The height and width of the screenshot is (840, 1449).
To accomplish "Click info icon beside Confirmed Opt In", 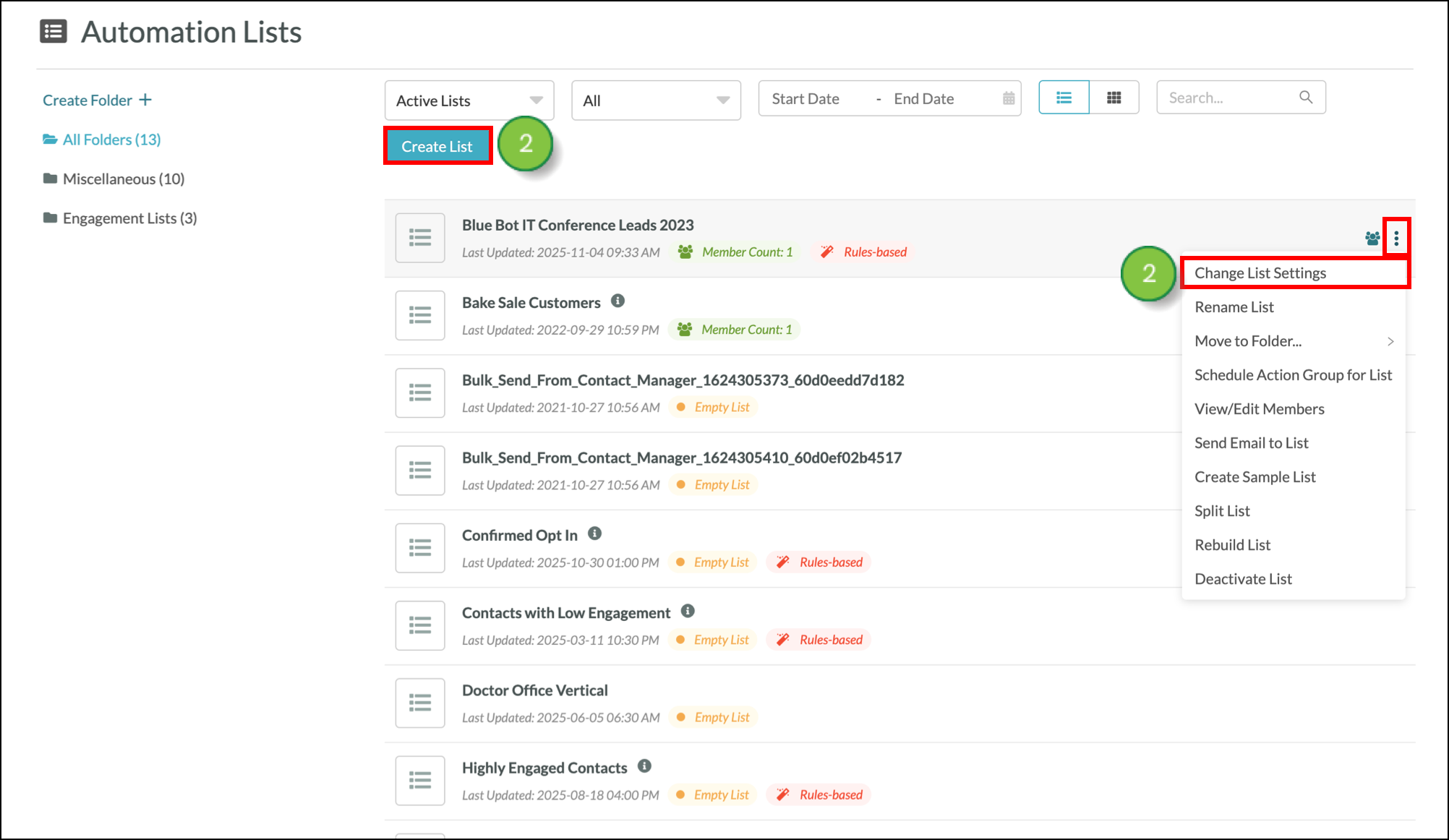I will pyautogui.click(x=594, y=533).
